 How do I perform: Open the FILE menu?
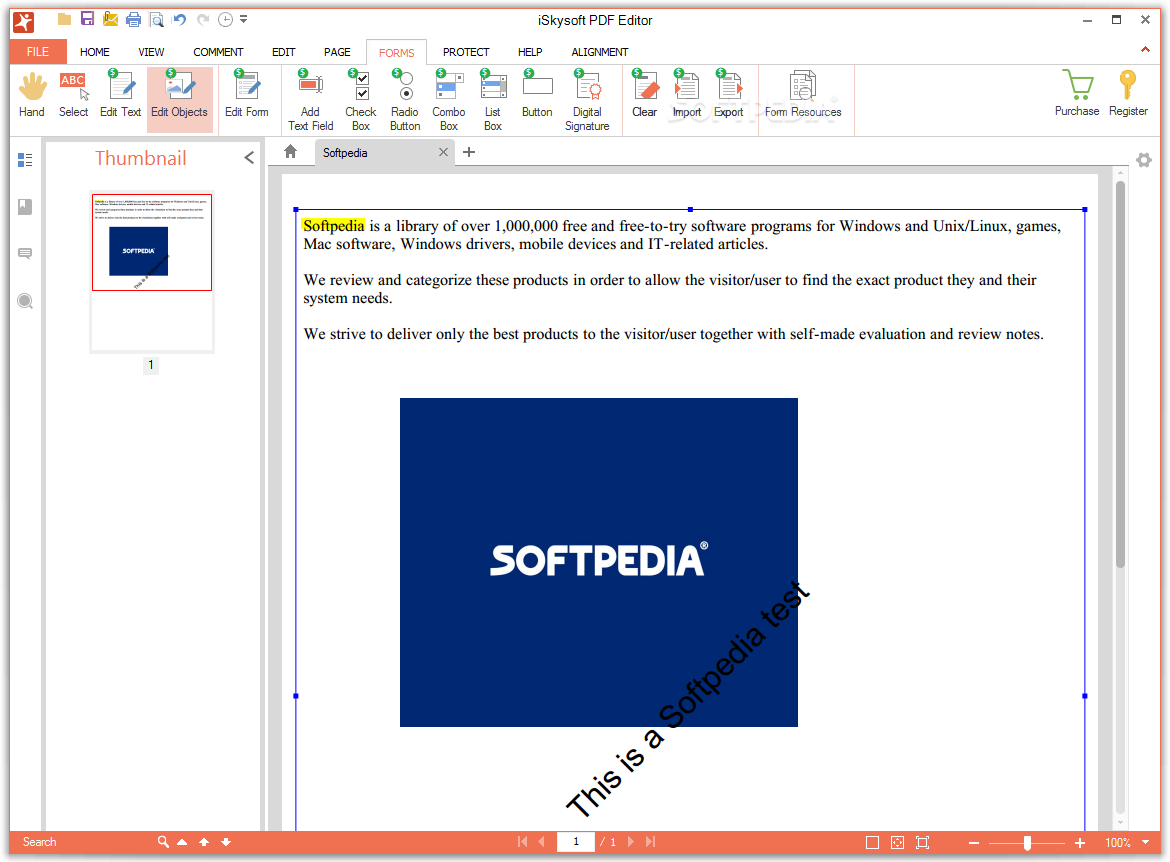38,51
